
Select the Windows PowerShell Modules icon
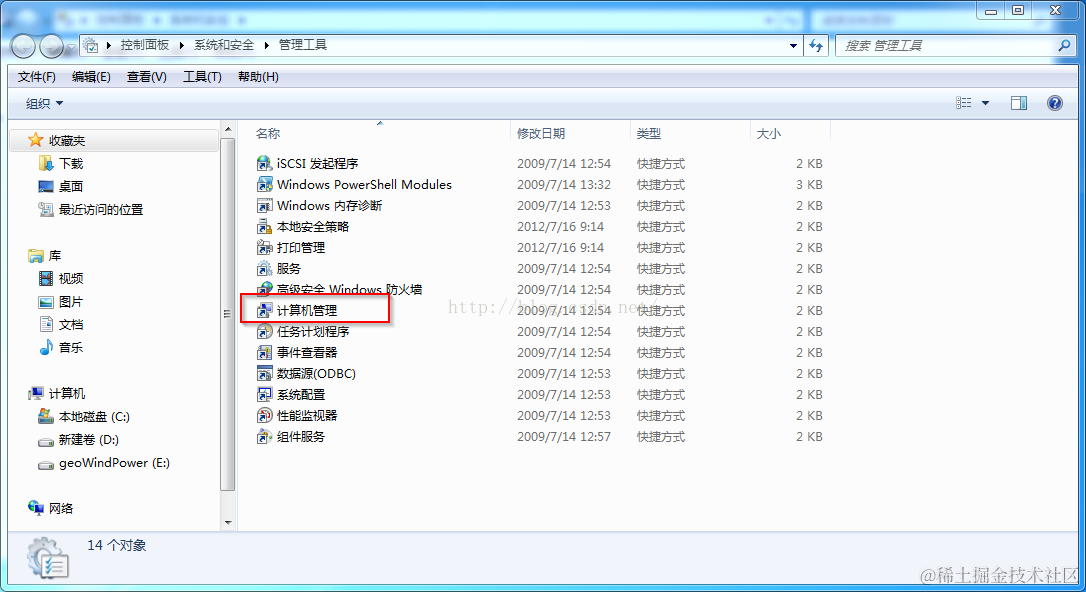[x=264, y=184]
